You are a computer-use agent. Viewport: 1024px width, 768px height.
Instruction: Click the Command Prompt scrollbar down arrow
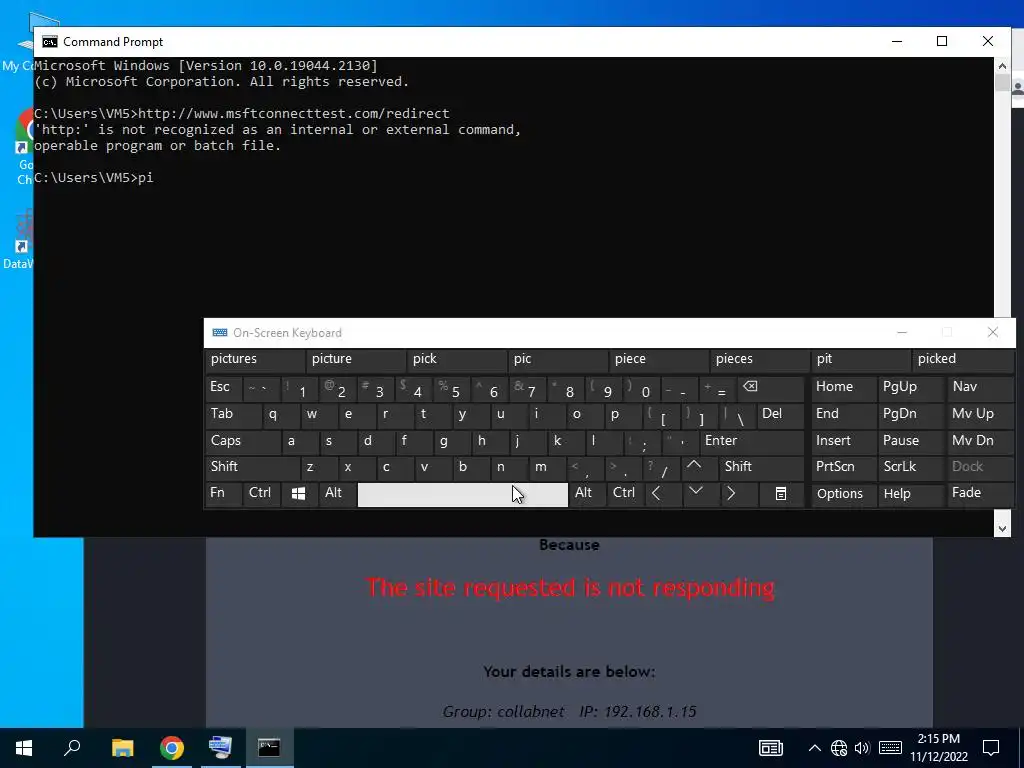coord(1002,529)
